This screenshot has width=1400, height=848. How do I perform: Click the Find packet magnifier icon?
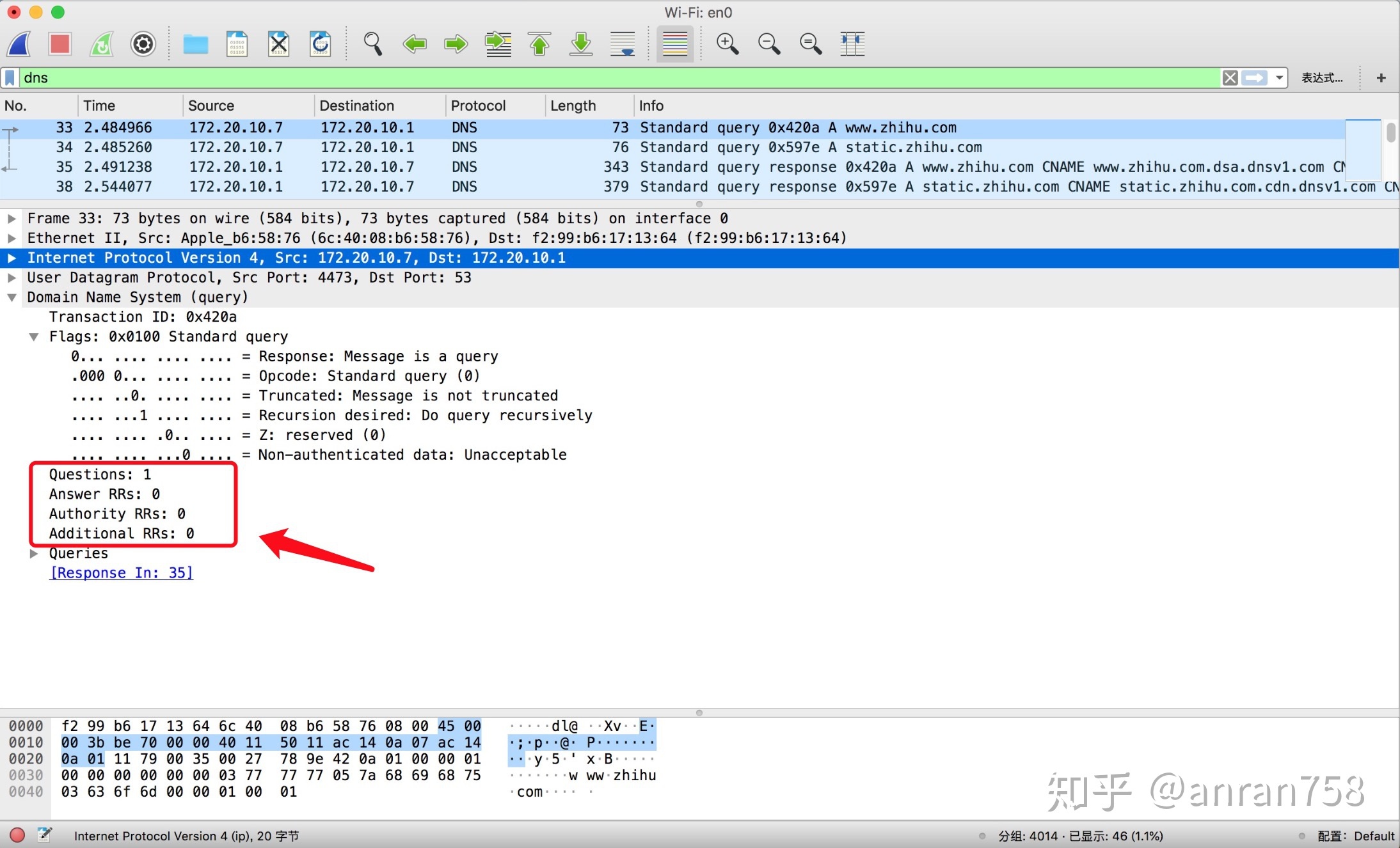coord(372,44)
